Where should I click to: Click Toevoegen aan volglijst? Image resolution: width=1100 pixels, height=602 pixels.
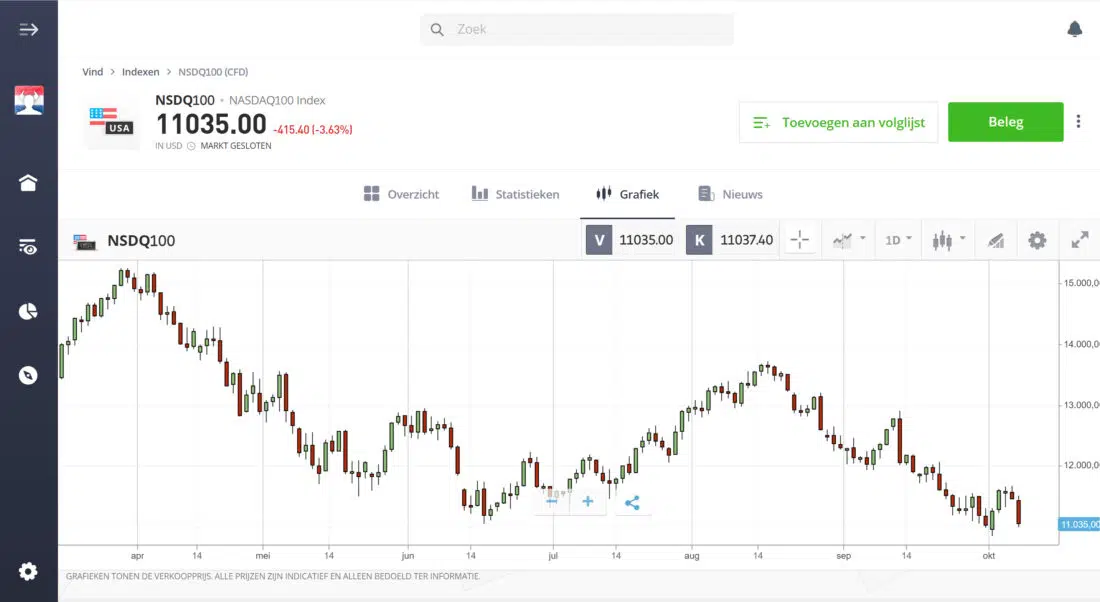[x=838, y=121]
